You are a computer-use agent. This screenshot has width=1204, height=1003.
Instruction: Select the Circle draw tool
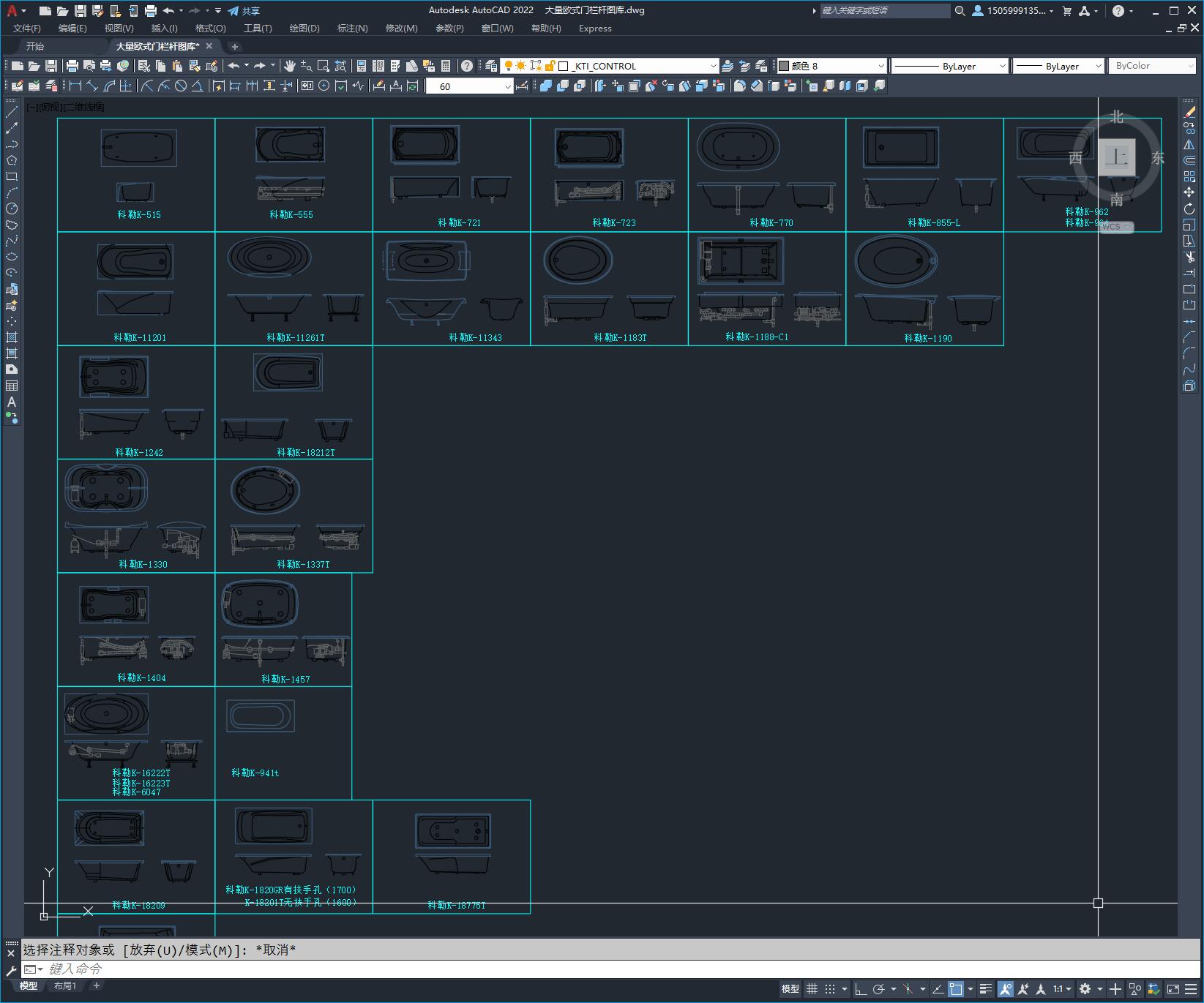(x=12, y=209)
